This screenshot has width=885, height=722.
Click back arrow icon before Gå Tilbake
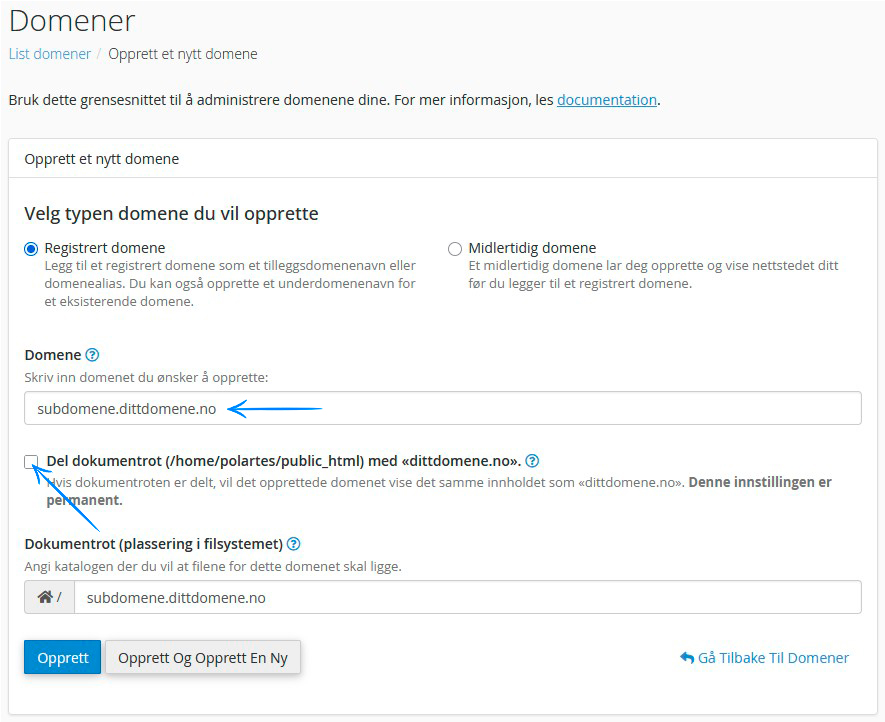point(686,658)
